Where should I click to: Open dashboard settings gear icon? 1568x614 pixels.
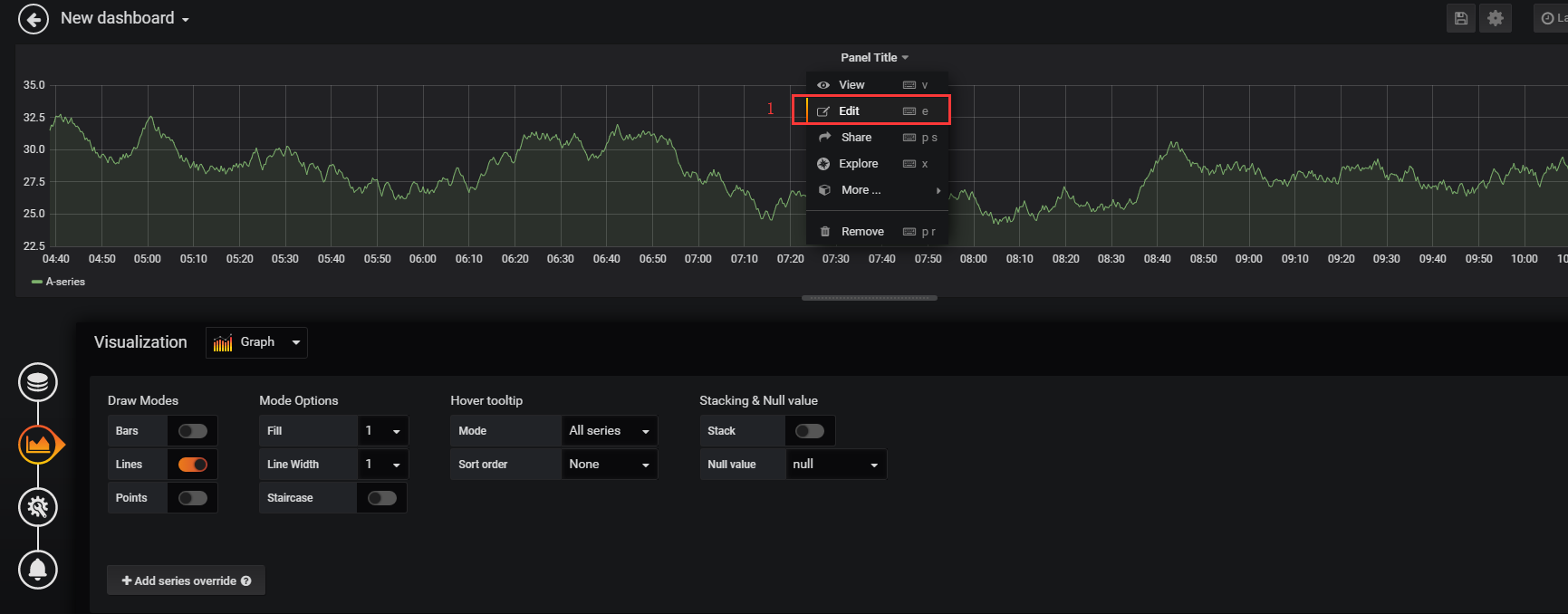click(1496, 18)
